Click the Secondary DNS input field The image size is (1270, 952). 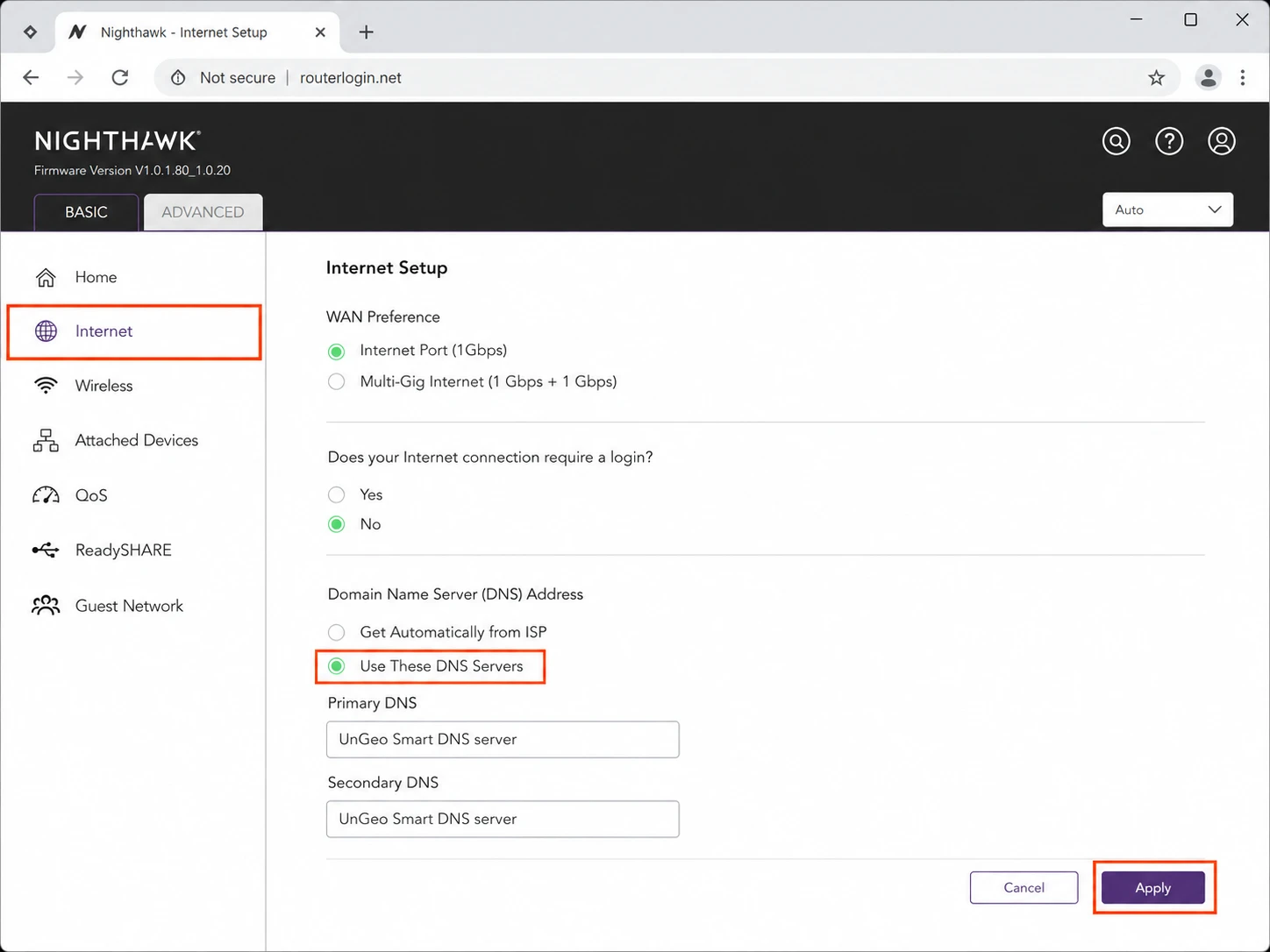[503, 819]
